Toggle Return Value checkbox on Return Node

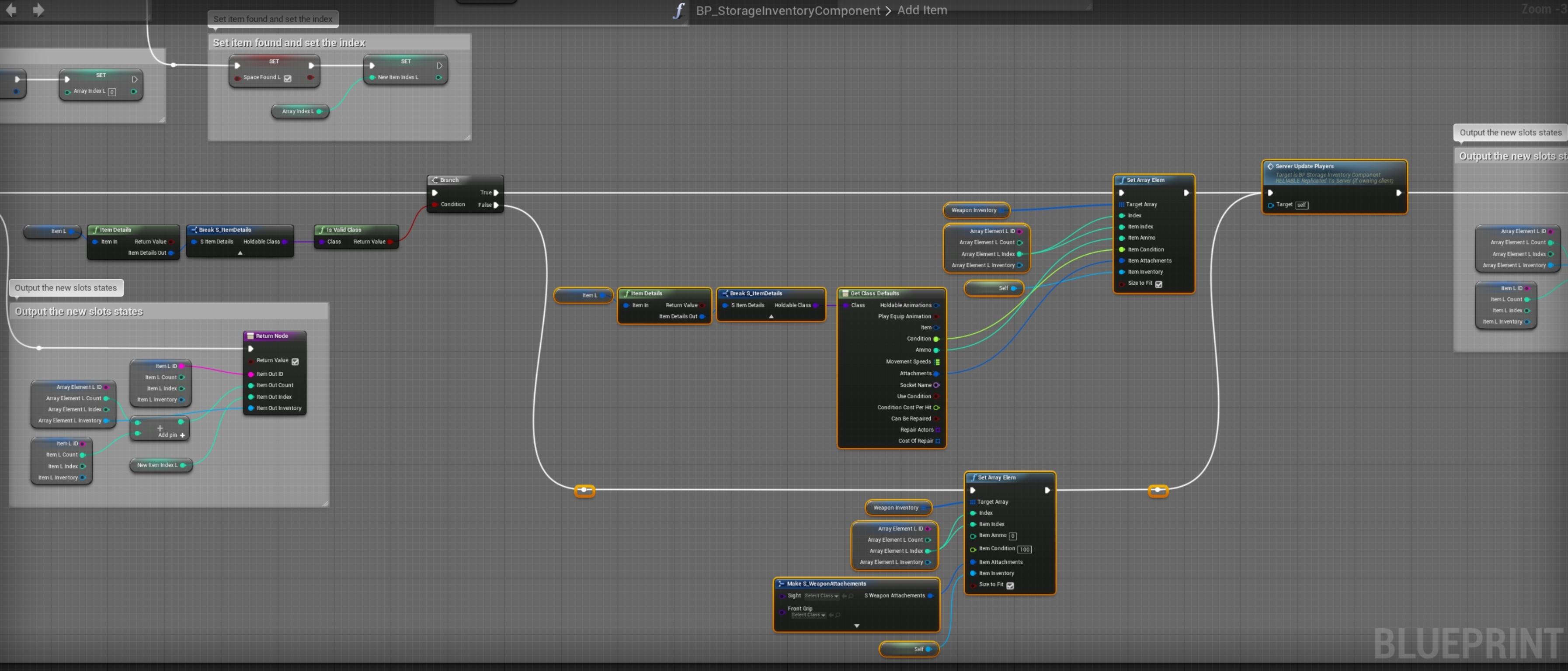[x=295, y=361]
